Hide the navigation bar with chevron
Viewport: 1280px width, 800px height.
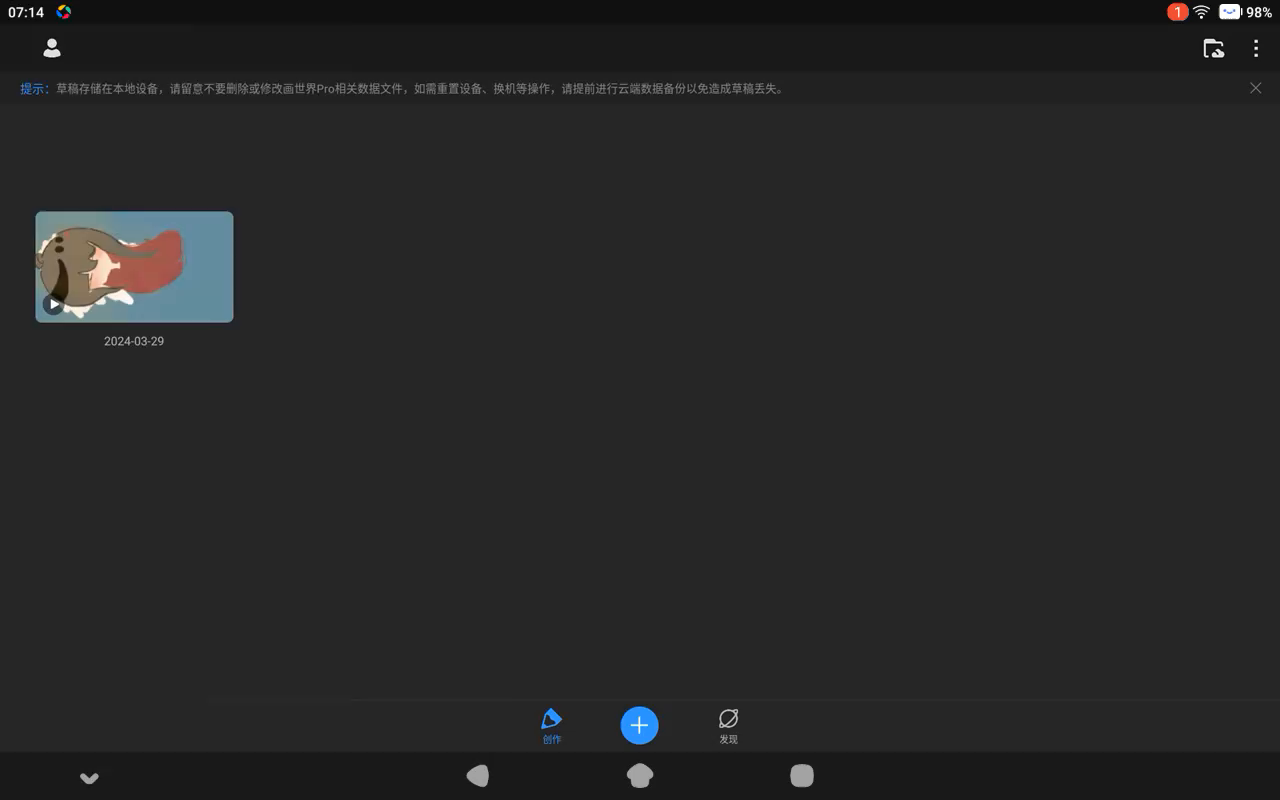[x=89, y=777]
